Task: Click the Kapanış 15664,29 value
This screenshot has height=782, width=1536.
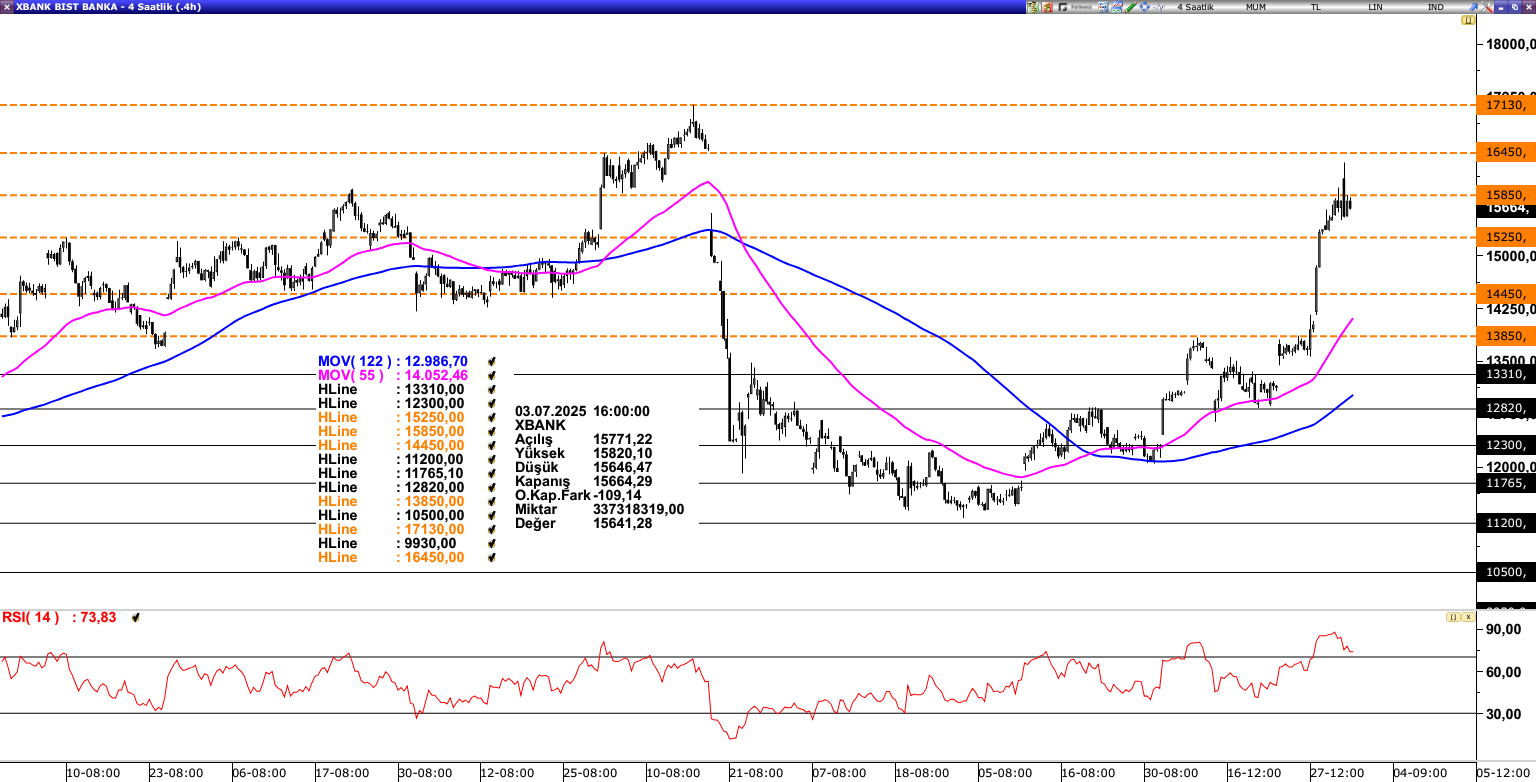Action: pos(623,481)
